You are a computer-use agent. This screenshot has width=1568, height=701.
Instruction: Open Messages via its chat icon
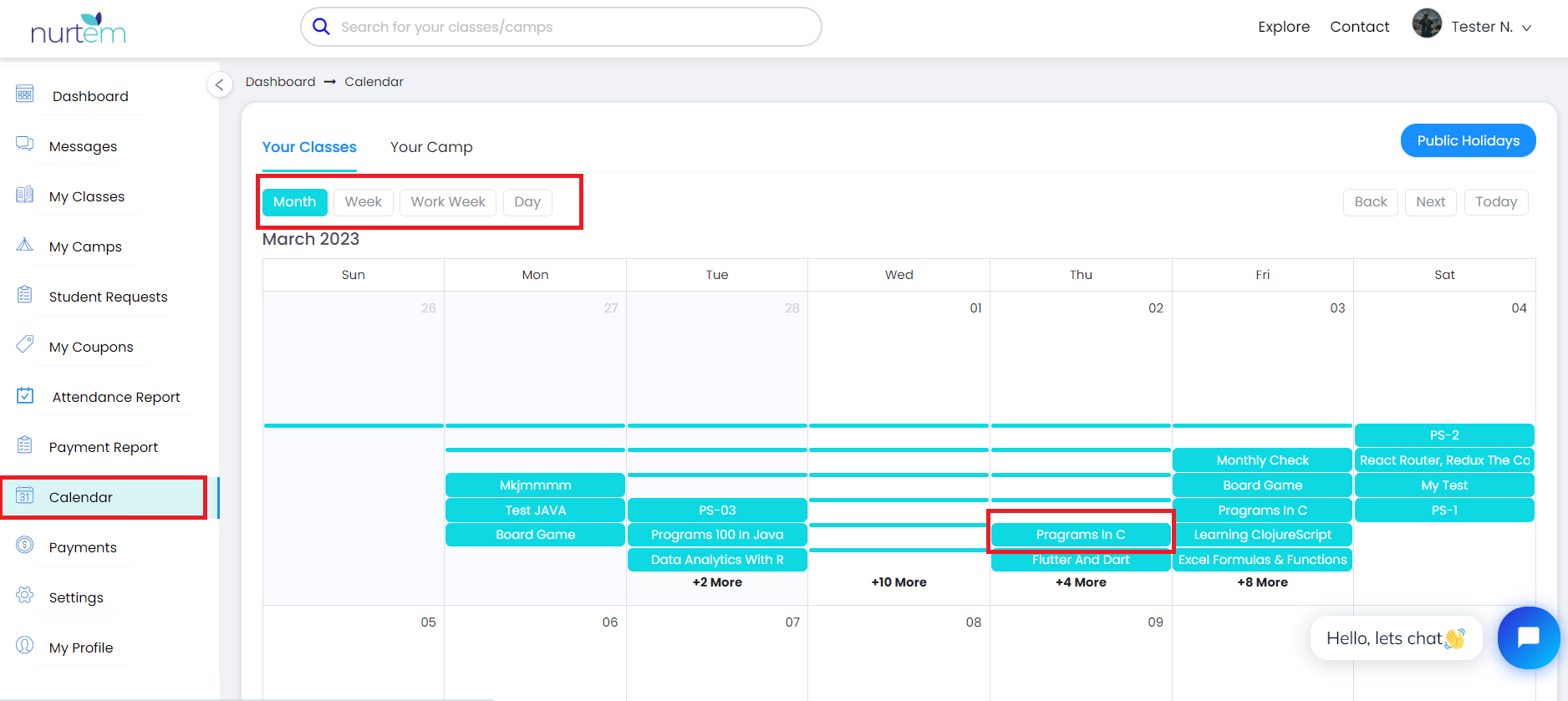[25, 145]
